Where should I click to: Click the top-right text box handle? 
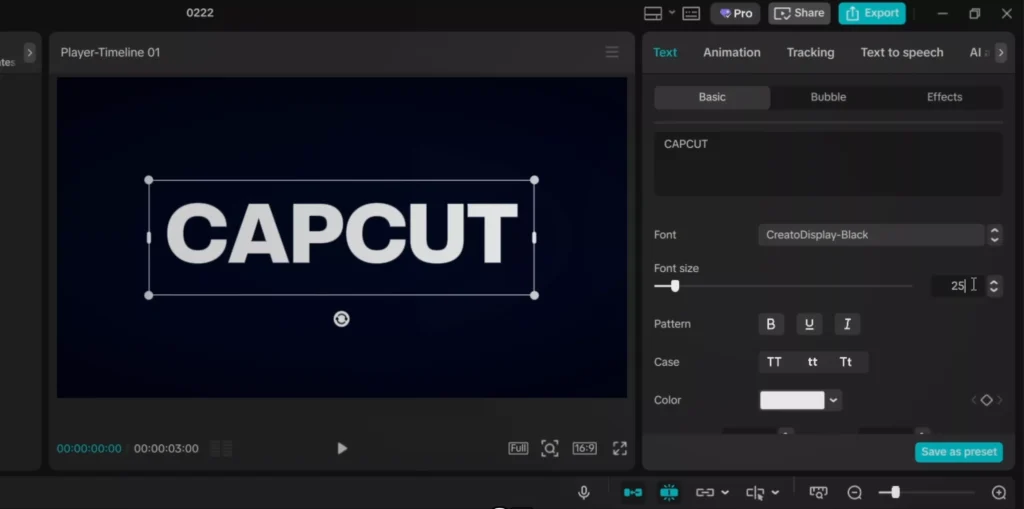pyautogui.click(x=534, y=180)
